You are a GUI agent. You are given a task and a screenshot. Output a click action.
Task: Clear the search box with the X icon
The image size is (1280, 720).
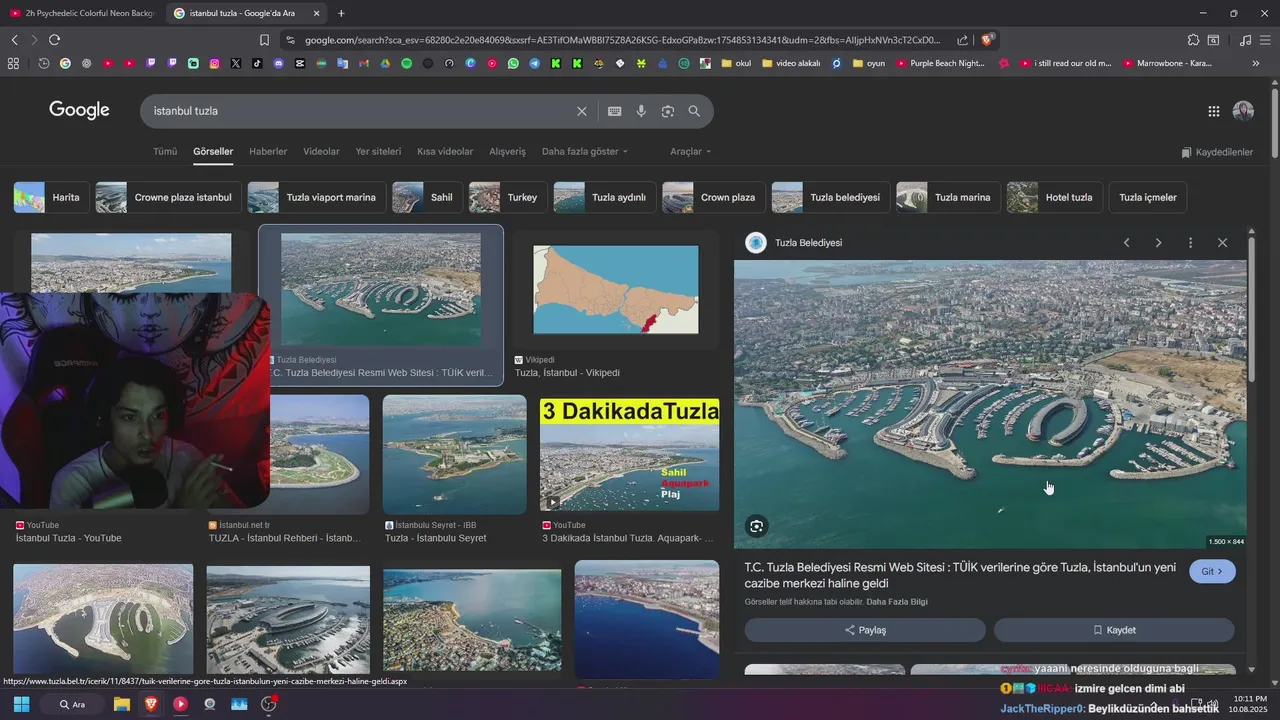pos(581,111)
